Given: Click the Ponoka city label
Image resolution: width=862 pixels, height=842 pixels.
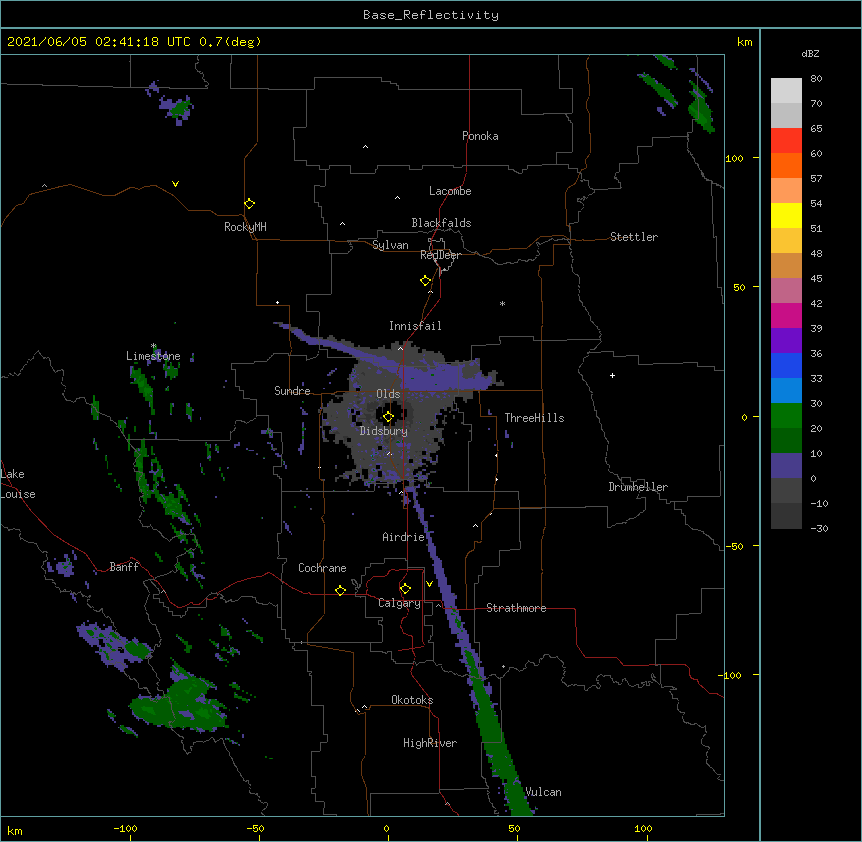Looking at the screenshot, I should click(x=480, y=136).
